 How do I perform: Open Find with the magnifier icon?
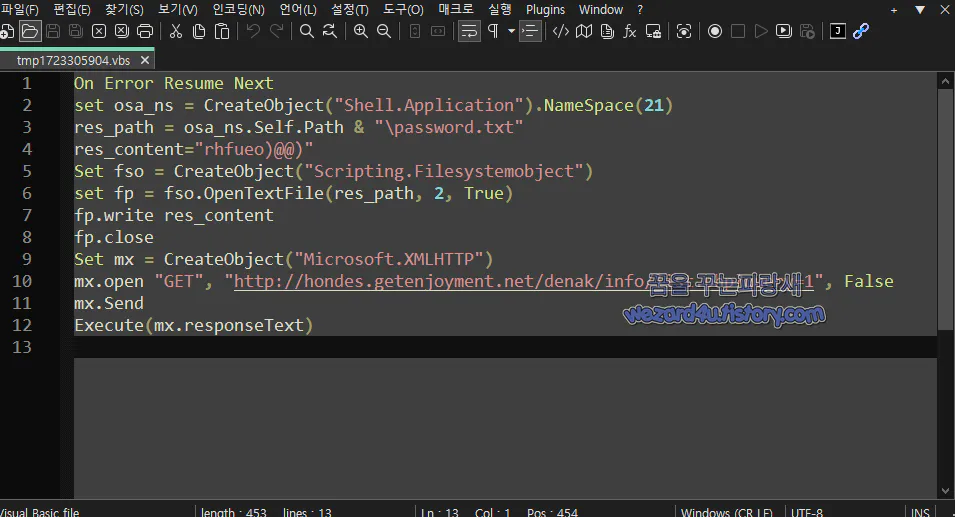[x=307, y=31]
